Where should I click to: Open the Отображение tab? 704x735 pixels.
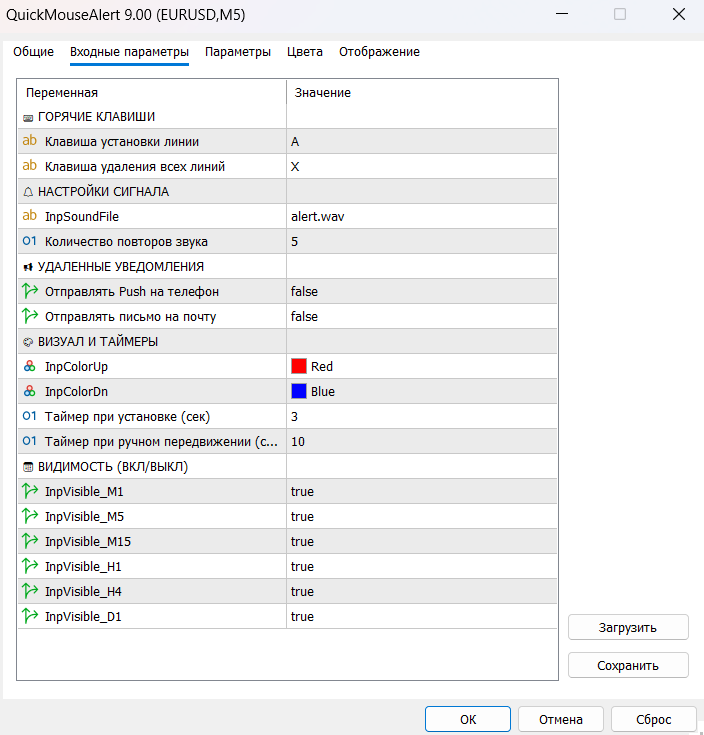pos(379,52)
